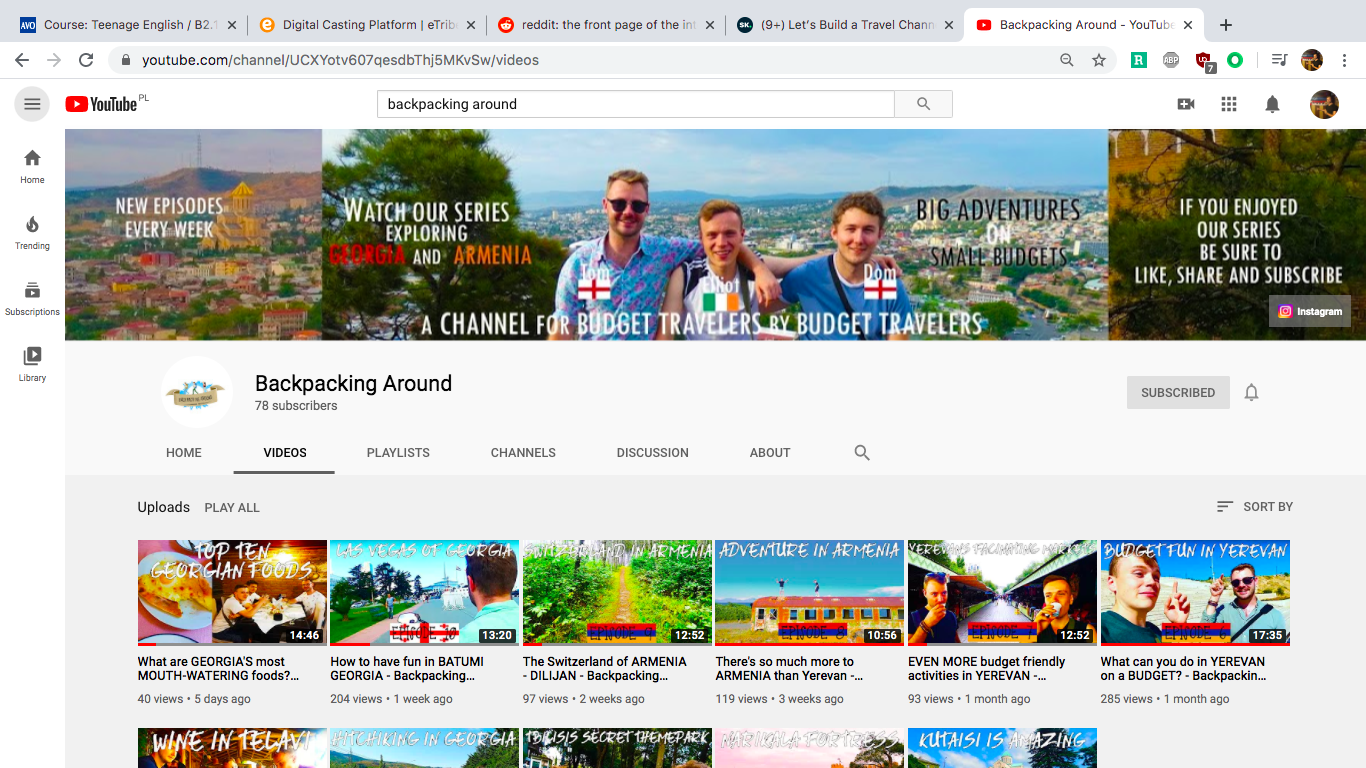The image size is (1366, 768).
Task: Reload the page
Action: [x=86, y=60]
